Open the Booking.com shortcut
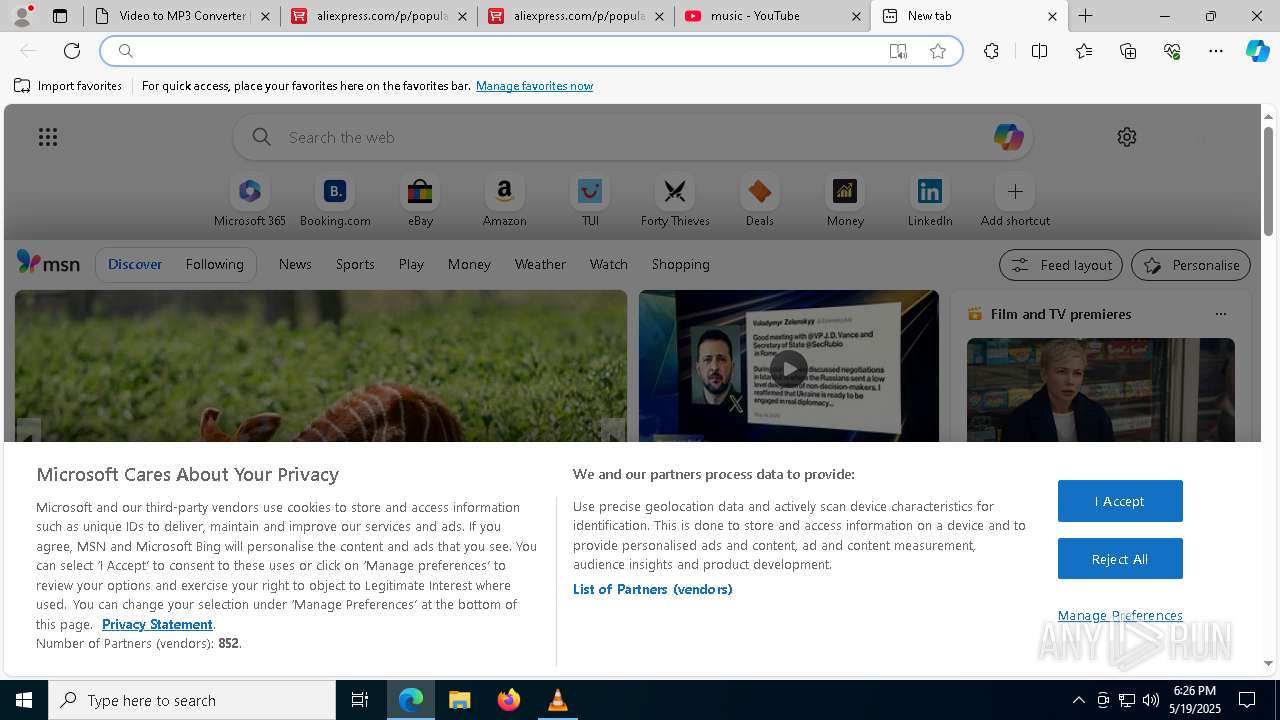 click(335, 201)
